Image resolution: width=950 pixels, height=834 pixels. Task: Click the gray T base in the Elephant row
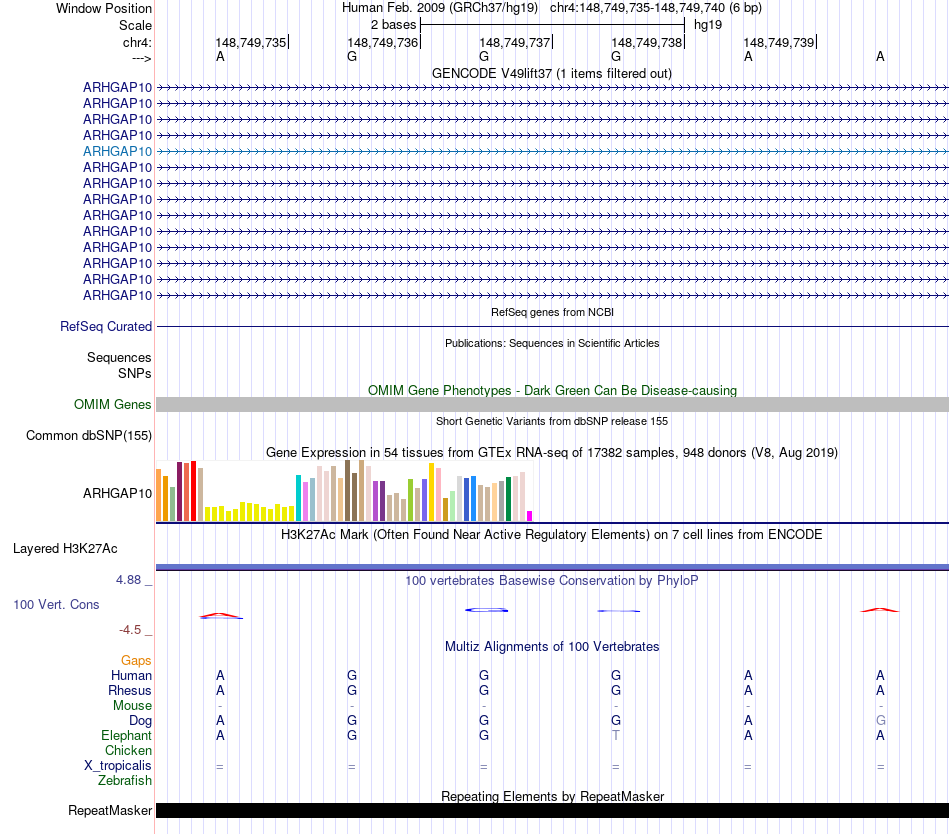(x=616, y=735)
